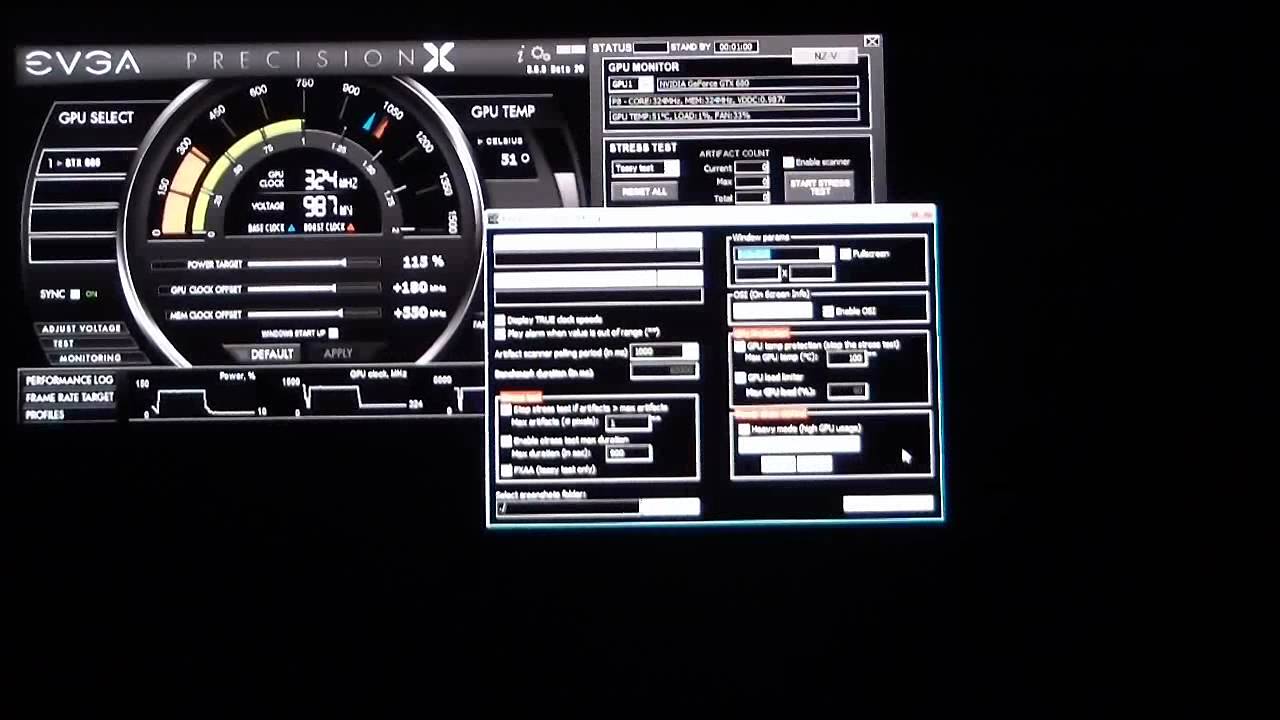Click the Power Target slider

(x=313, y=263)
